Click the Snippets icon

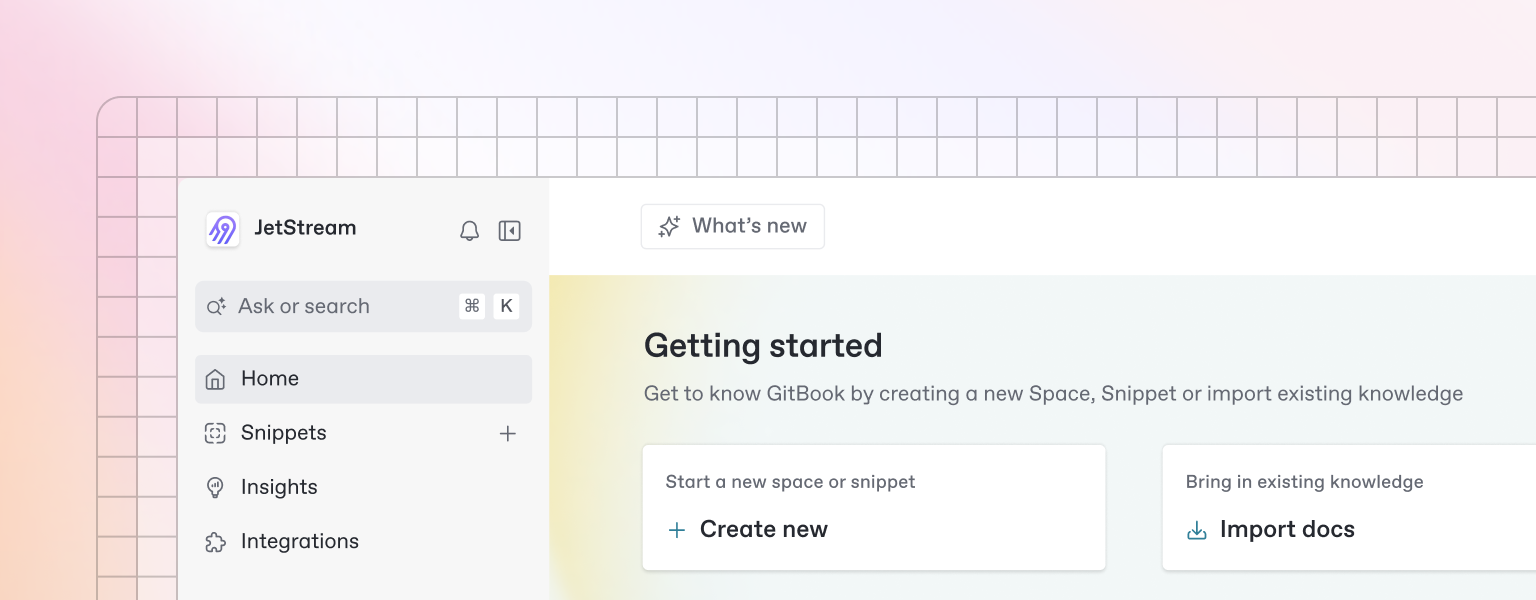(x=215, y=433)
